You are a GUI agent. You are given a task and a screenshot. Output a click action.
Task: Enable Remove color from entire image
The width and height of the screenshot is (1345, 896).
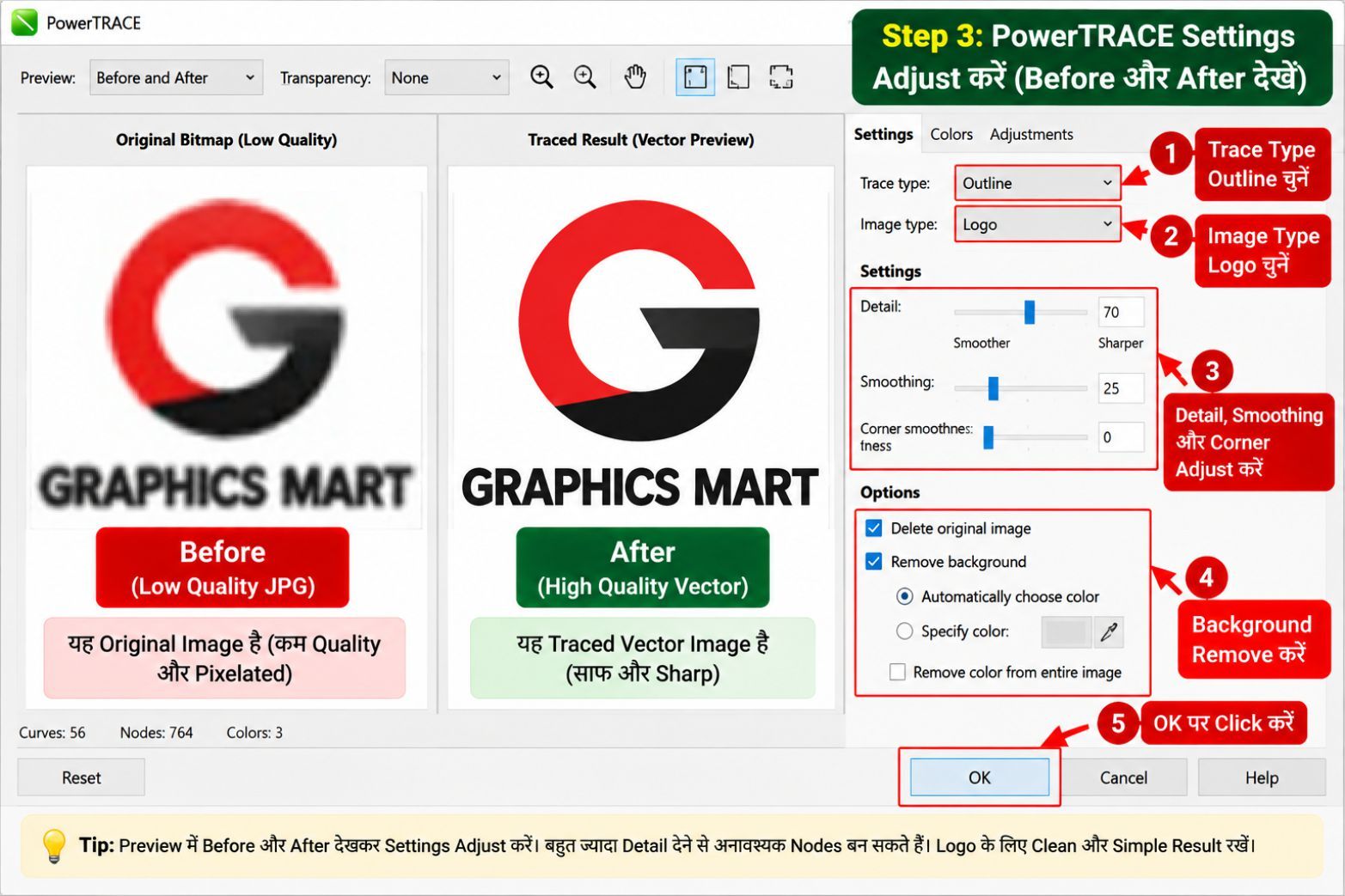(897, 672)
